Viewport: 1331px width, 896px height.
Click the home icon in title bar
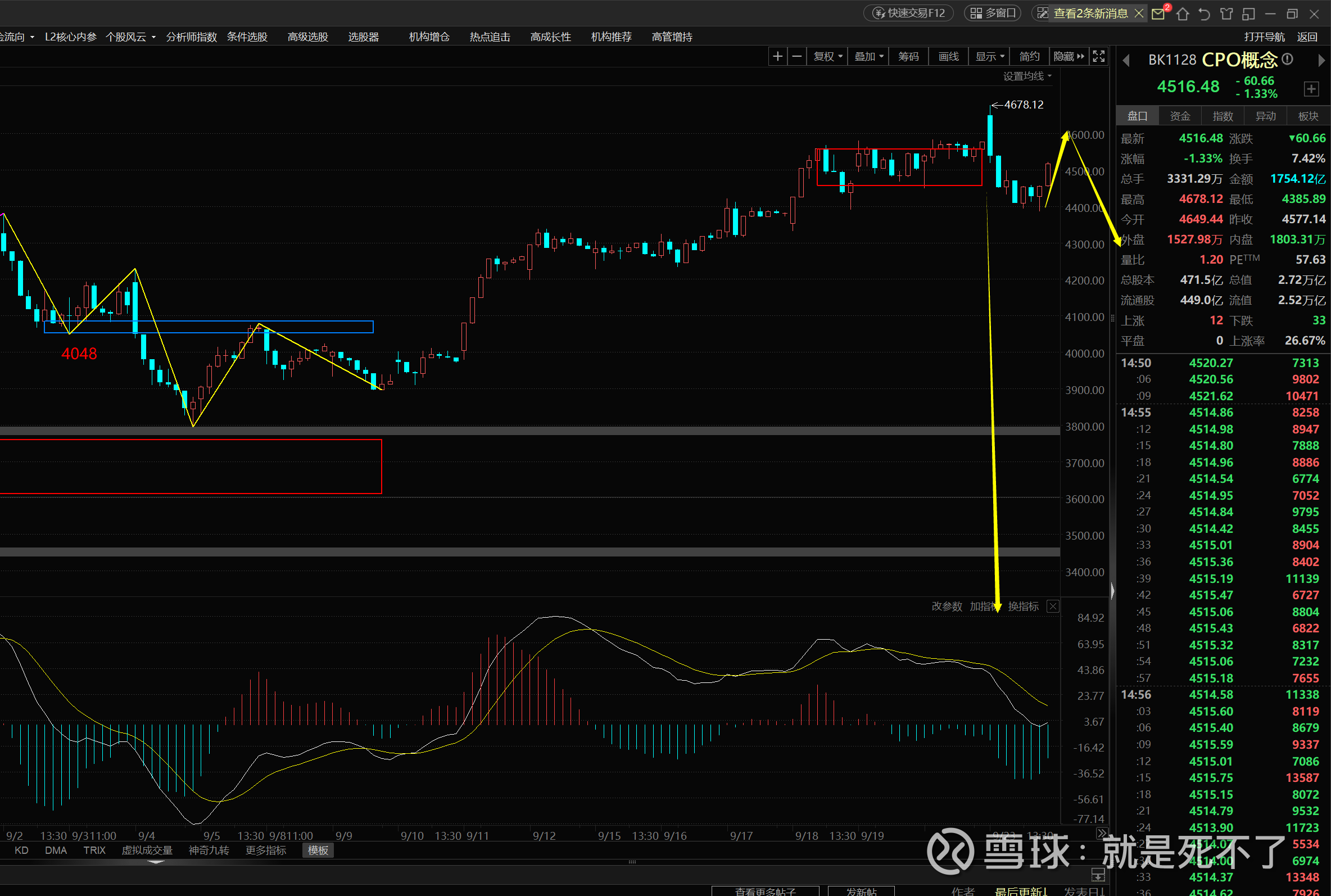(1183, 13)
